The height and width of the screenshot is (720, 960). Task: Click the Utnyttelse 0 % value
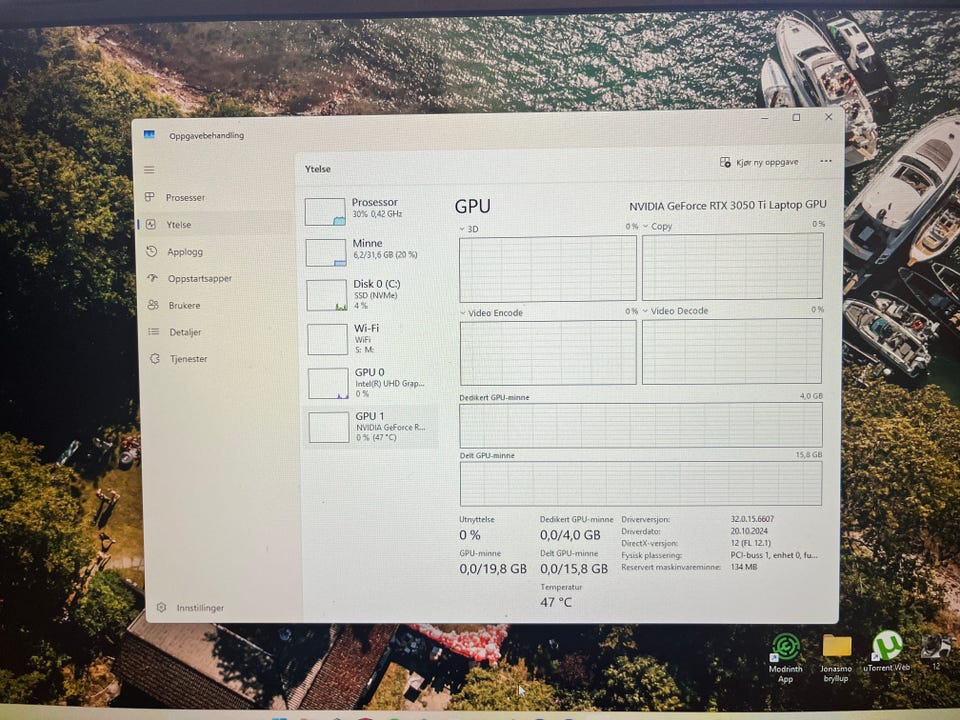(x=470, y=535)
